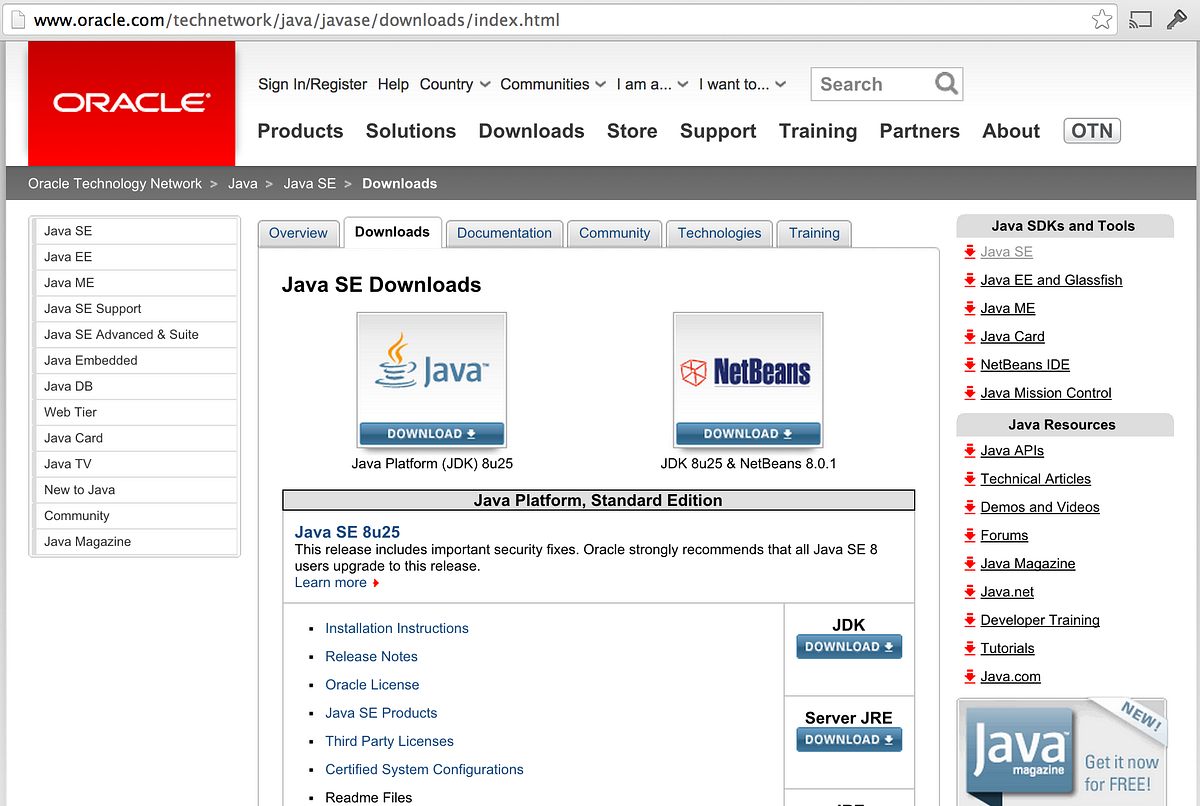Click the cast screen icon in address bar
Screen dimensions: 1200x806
(x=1139, y=19)
